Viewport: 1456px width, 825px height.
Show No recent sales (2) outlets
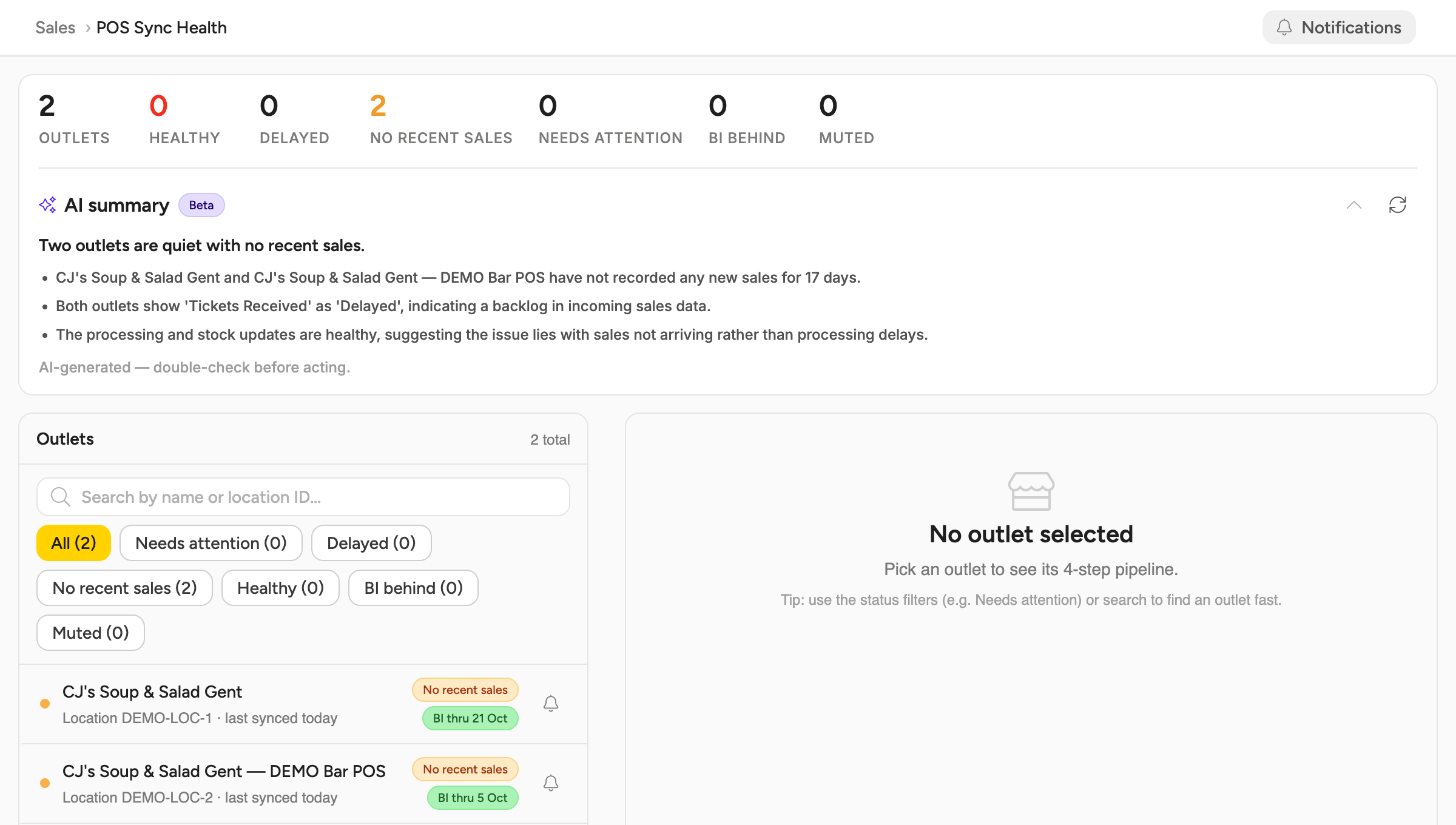[x=125, y=588]
